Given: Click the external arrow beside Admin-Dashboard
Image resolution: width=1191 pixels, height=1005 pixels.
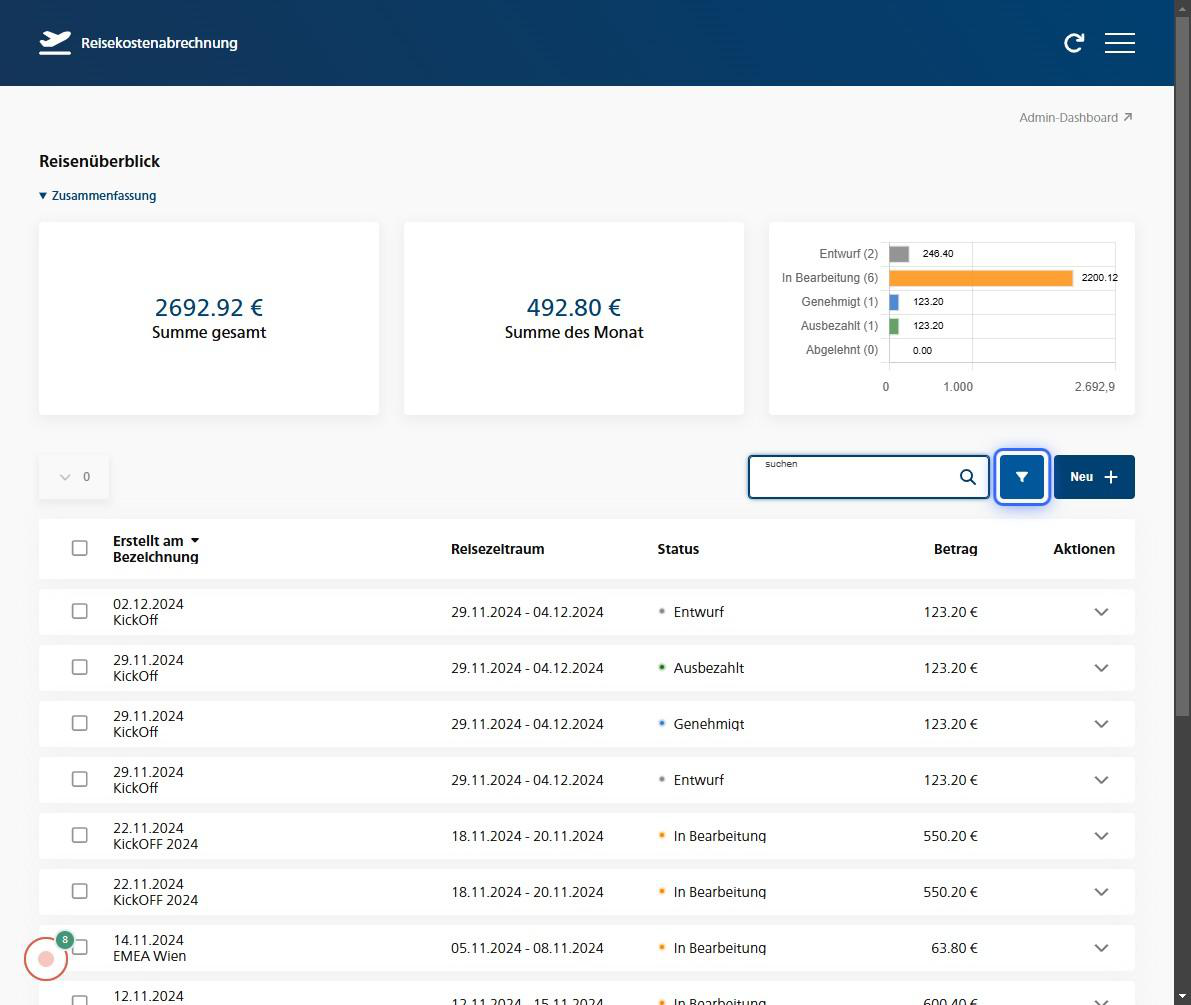Looking at the screenshot, I should click(1128, 117).
